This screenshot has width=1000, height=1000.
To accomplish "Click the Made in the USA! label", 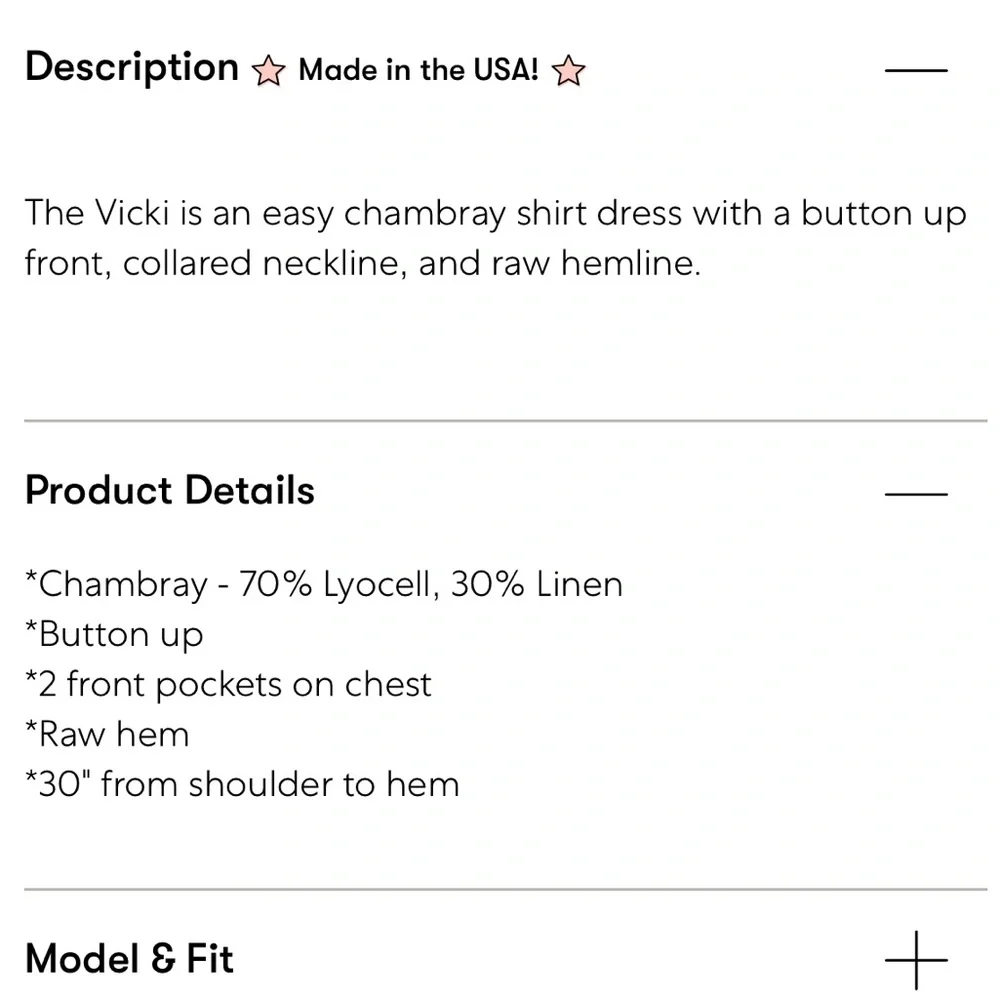I will (418, 71).
